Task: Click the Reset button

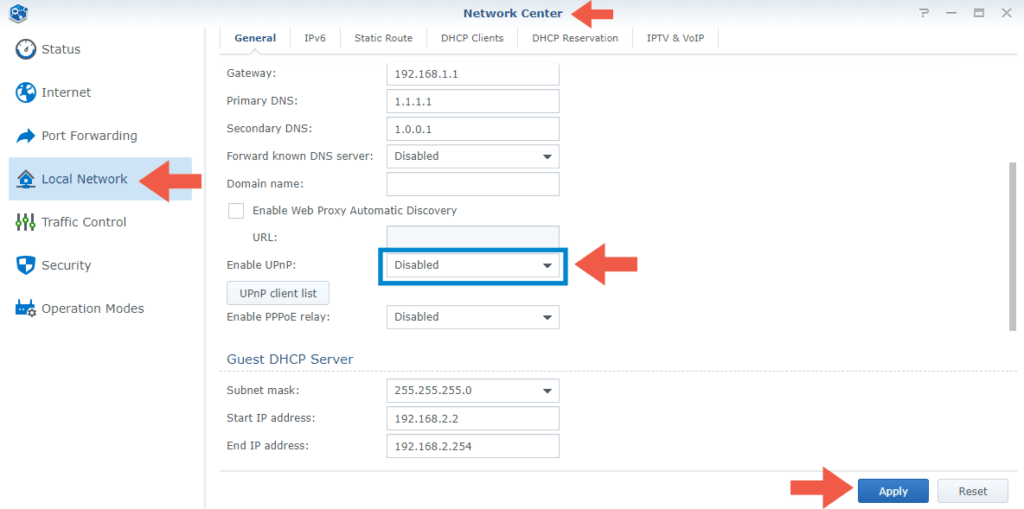Action: coord(973,491)
